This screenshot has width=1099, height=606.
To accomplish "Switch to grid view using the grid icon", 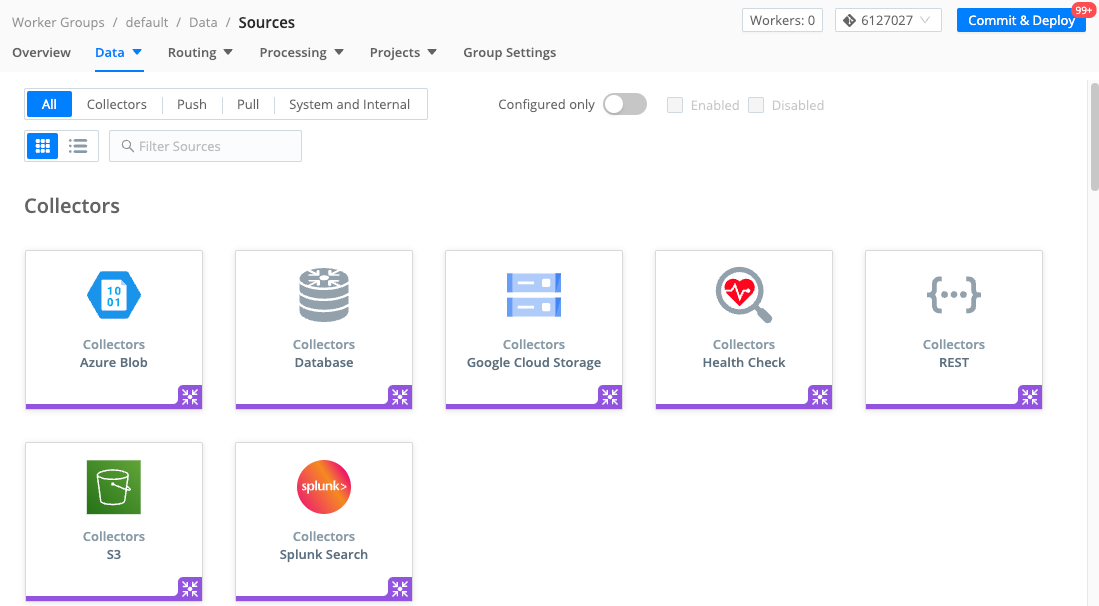I will 41,146.
